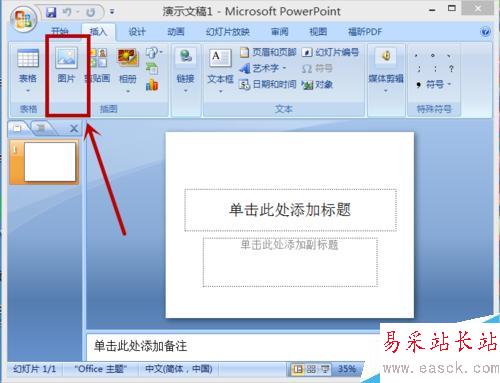Close the slides thumbnail pane
500x383 pixels.
[74, 128]
